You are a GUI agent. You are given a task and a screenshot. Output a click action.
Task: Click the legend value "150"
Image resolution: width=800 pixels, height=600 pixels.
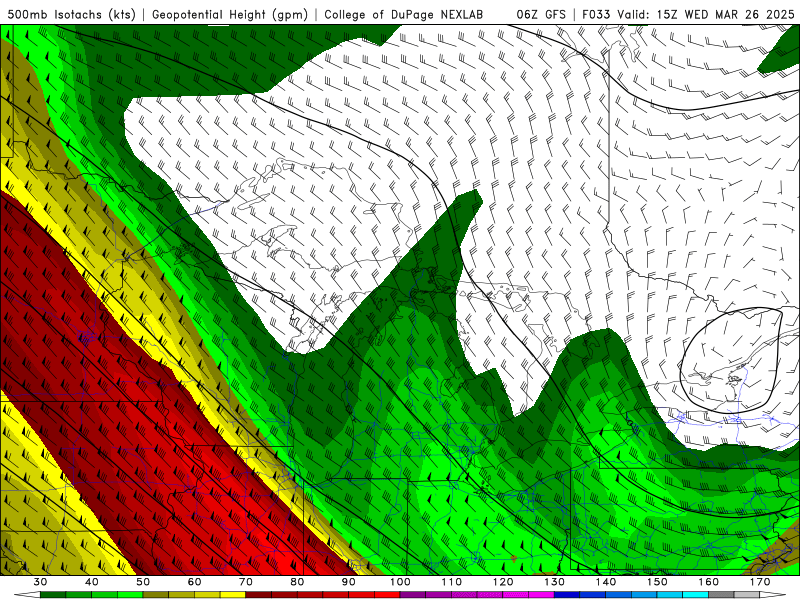(x=657, y=582)
